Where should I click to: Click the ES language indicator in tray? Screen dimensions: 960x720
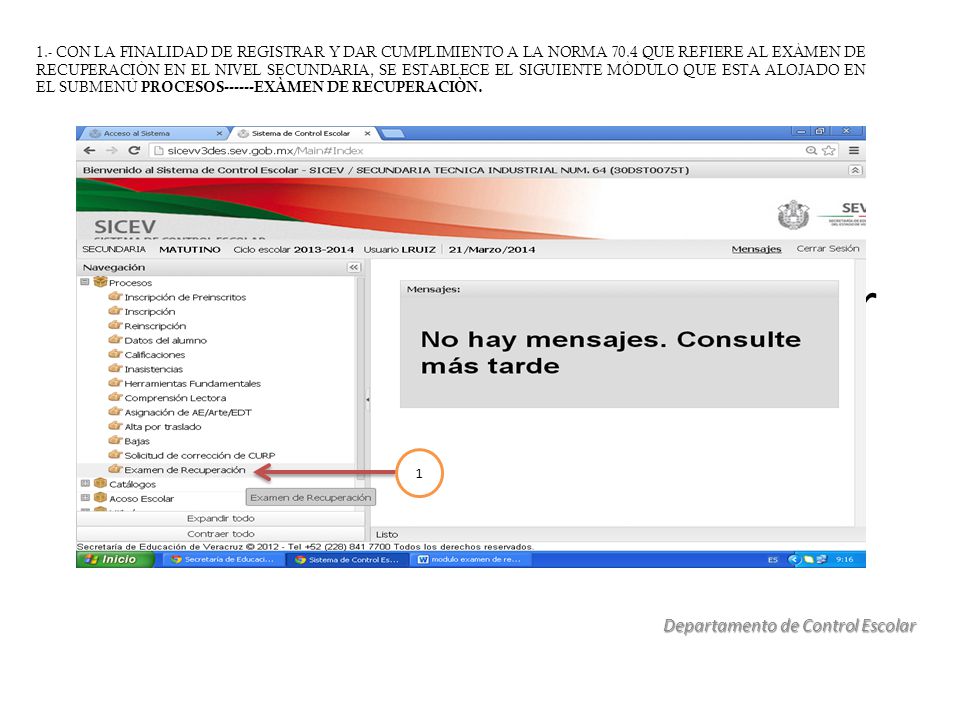(x=773, y=560)
